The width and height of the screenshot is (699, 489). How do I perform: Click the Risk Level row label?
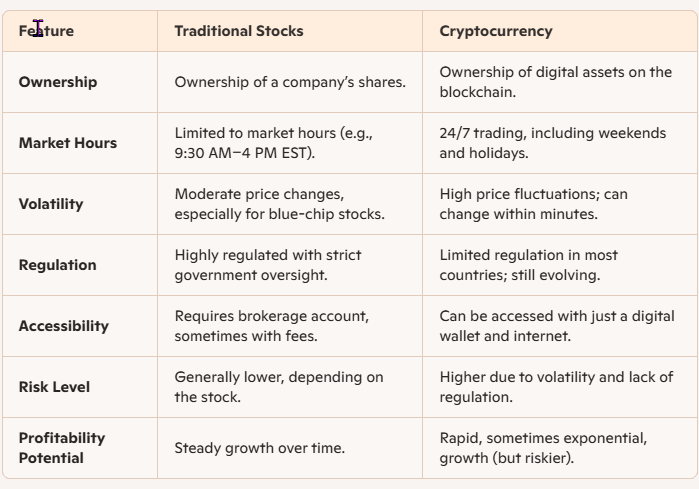tap(54, 387)
